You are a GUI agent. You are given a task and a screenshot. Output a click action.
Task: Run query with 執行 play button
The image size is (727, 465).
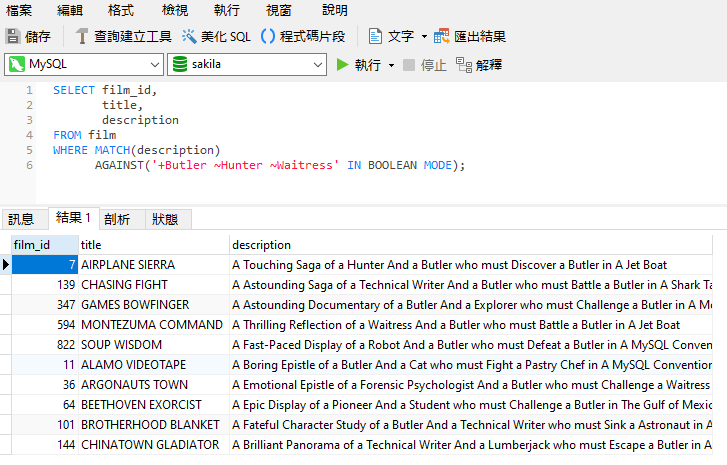343,65
